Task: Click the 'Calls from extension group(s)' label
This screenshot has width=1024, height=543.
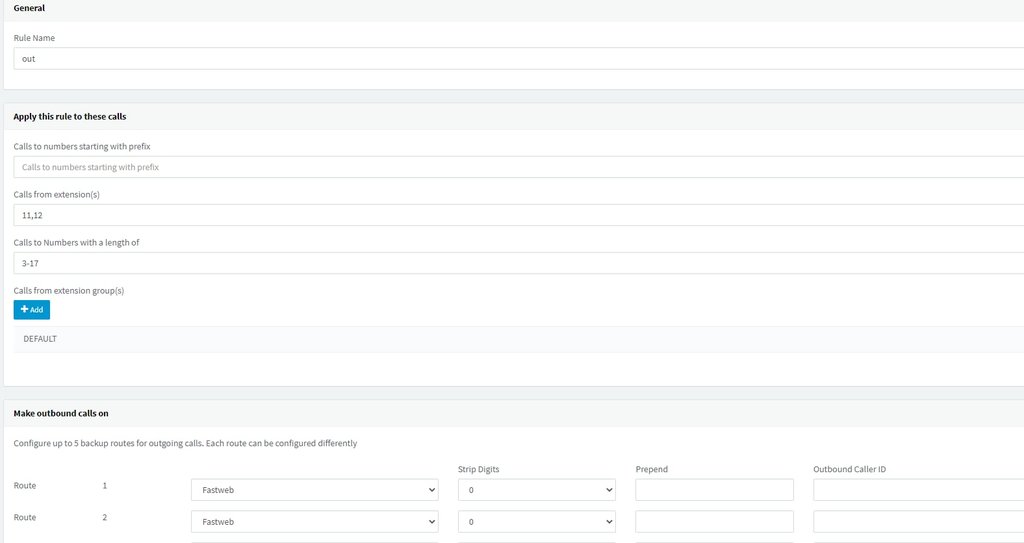Action: coord(68,290)
